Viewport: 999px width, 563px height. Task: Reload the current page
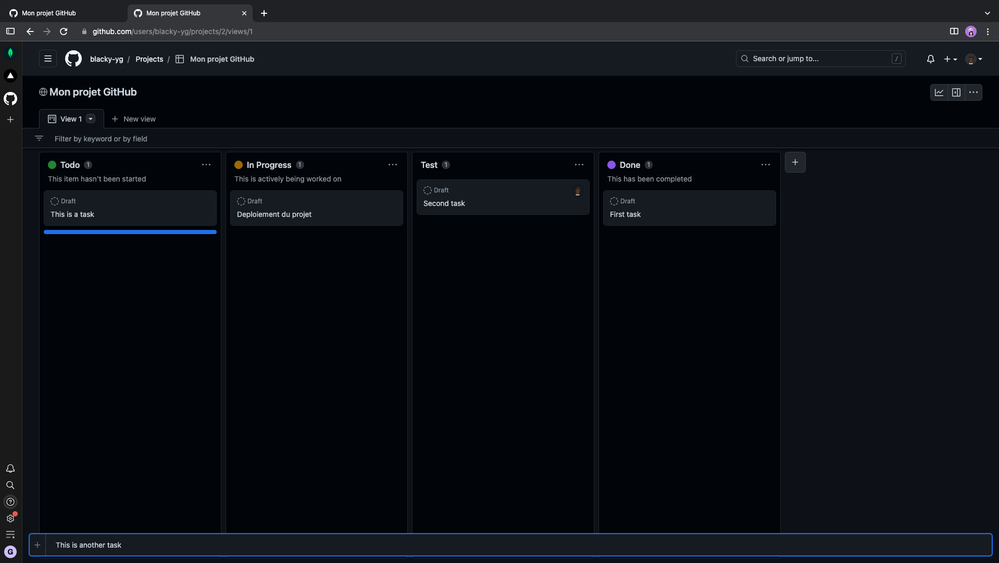coord(64,31)
